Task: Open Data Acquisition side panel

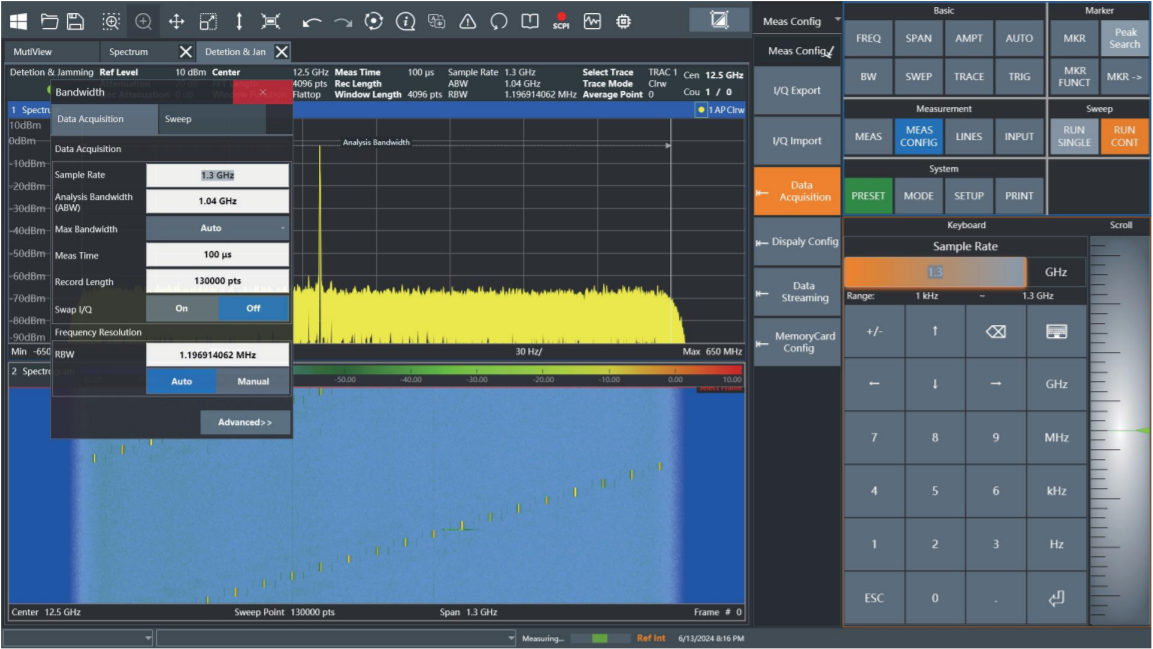Action: (x=797, y=191)
